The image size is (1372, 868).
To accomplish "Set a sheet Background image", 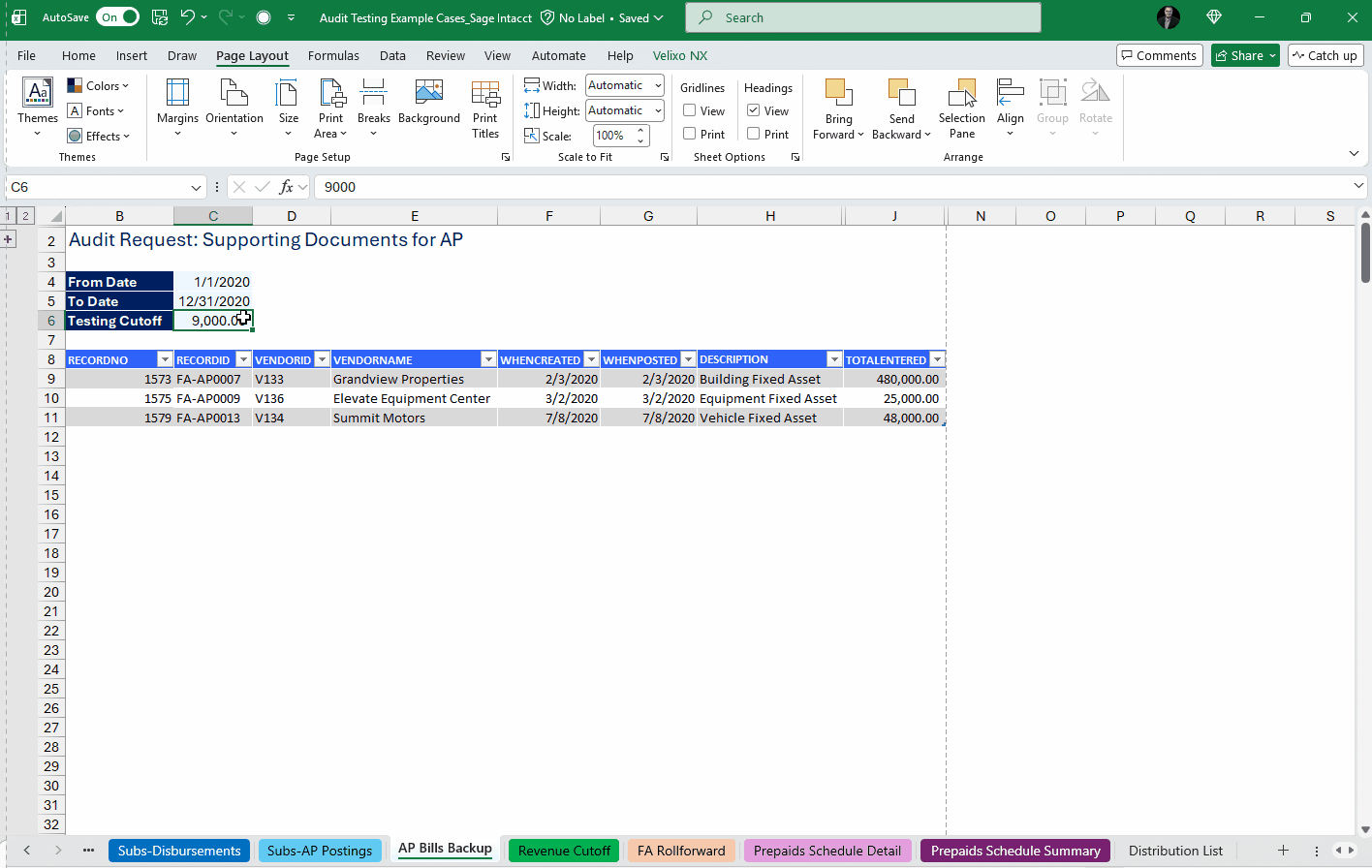I will click(428, 102).
